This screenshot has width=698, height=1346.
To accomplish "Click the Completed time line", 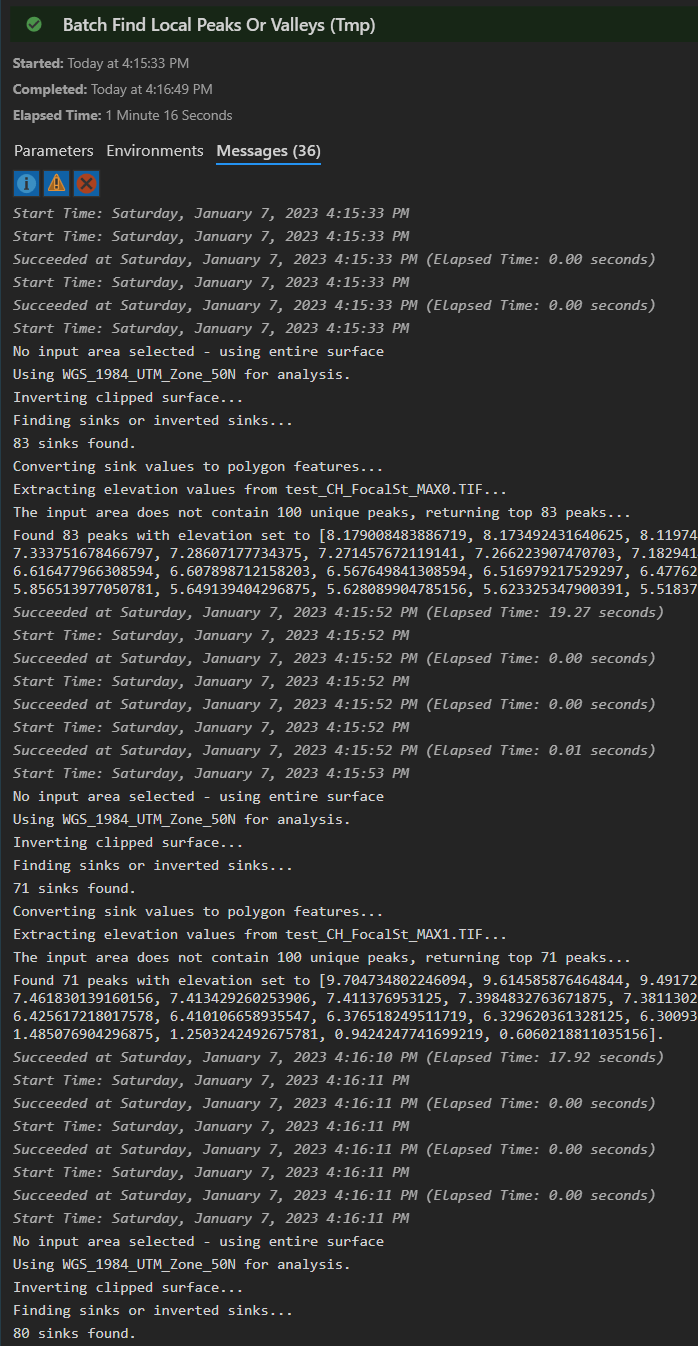I will (x=112, y=89).
